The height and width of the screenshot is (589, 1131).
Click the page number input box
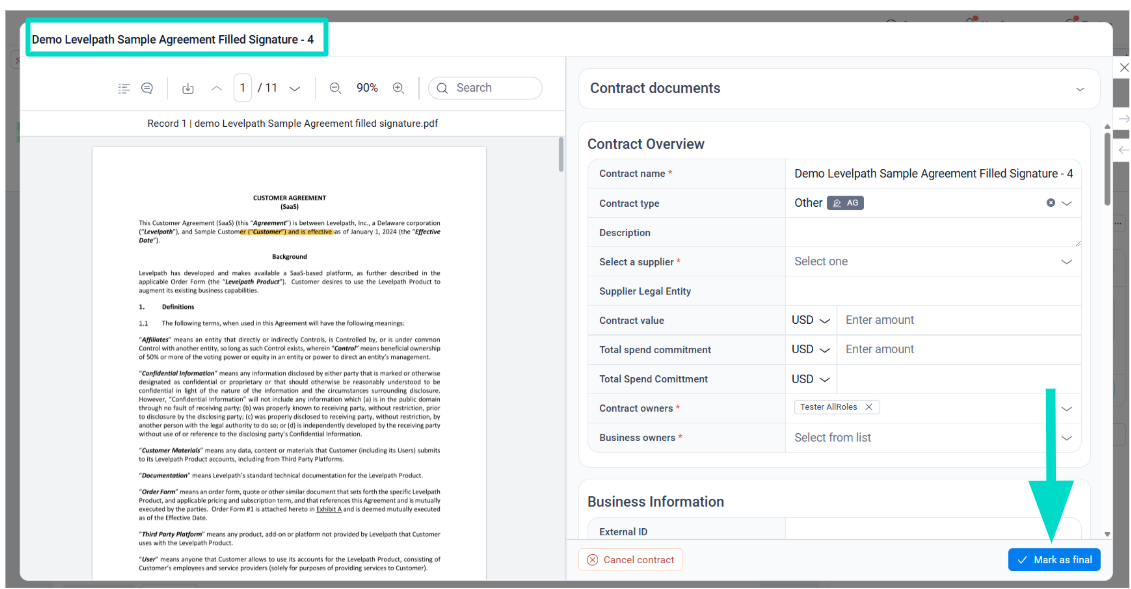(243, 88)
